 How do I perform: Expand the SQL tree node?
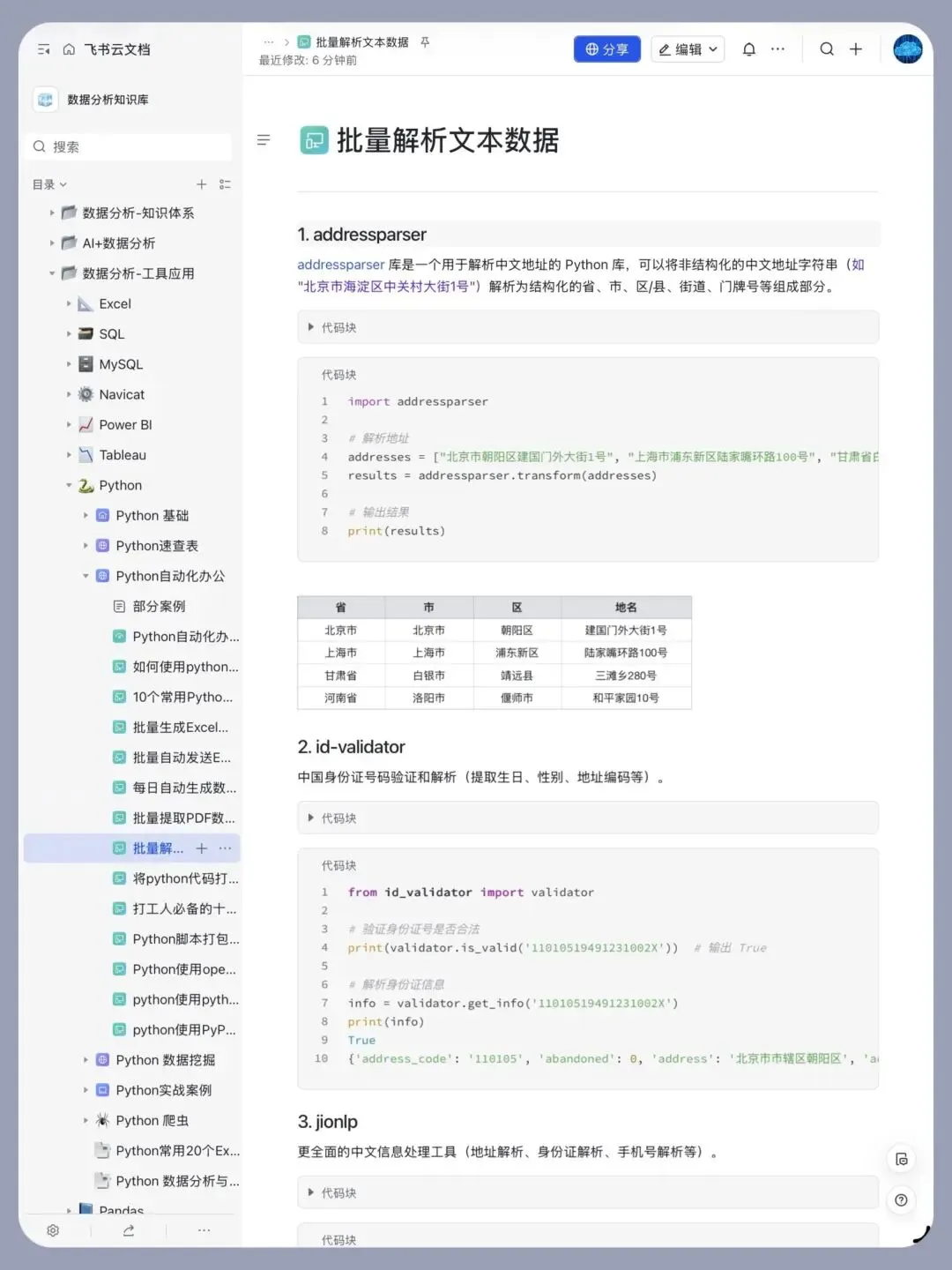click(69, 333)
